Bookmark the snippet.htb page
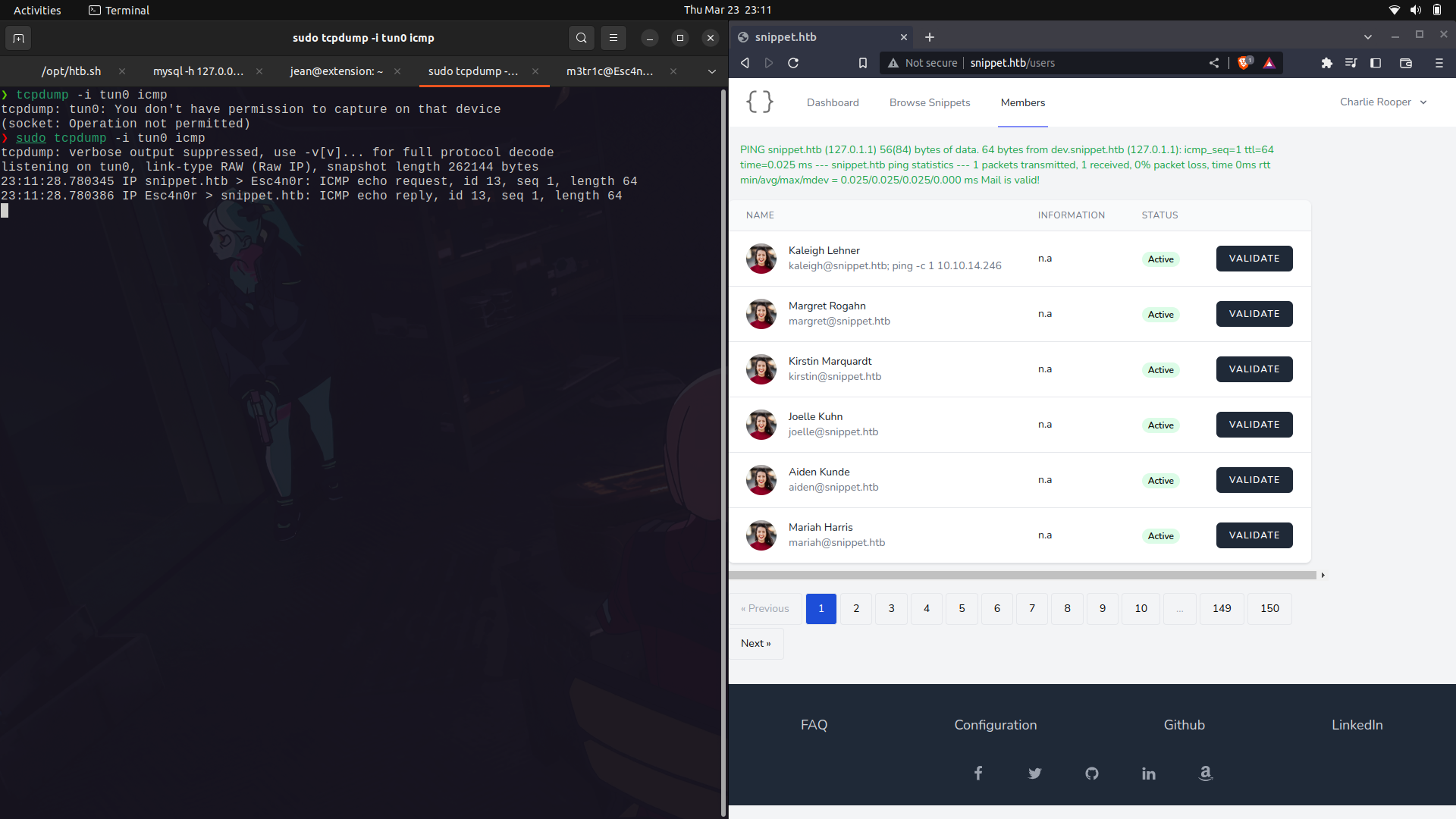The width and height of the screenshot is (1456, 819). (862, 63)
